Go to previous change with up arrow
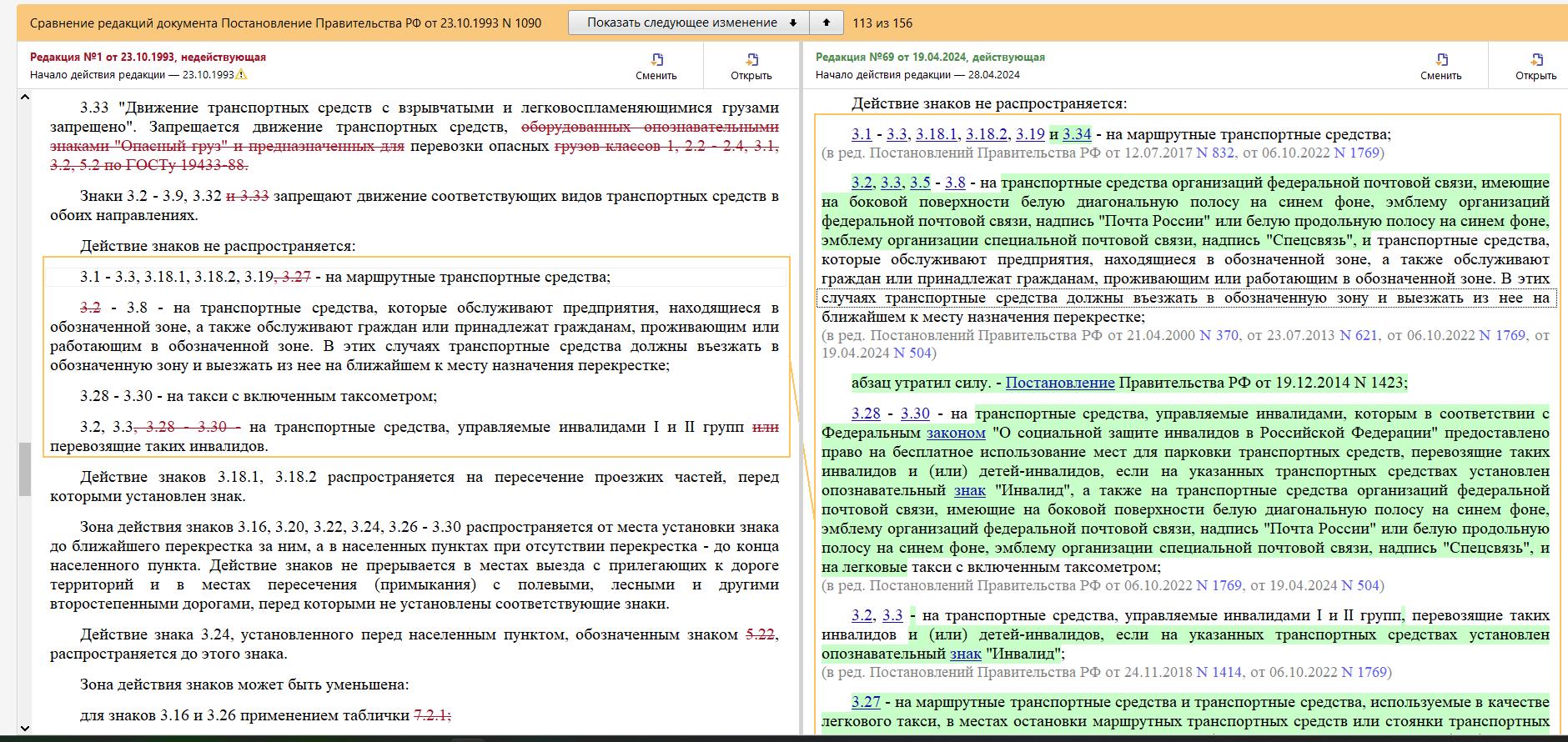Image resolution: width=1568 pixels, height=742 pixels. pyautogui.click(x=826, y=23)
